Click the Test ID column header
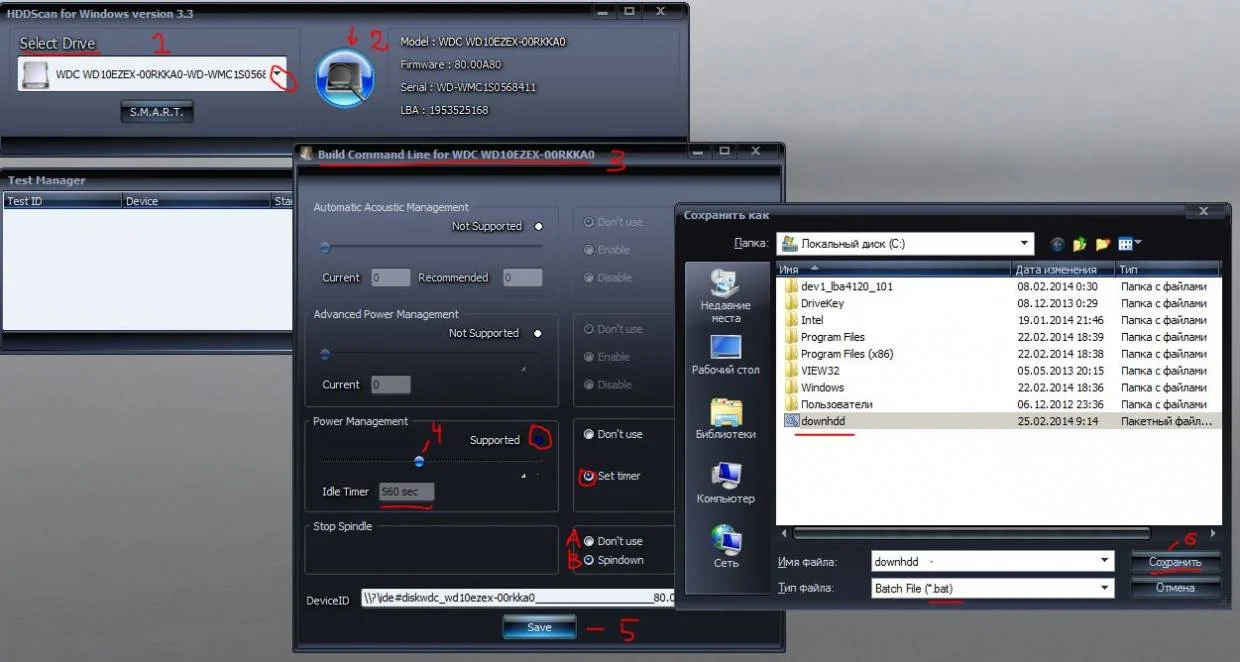The width and height of the screenshot is (1240, 662). [62, 201]
